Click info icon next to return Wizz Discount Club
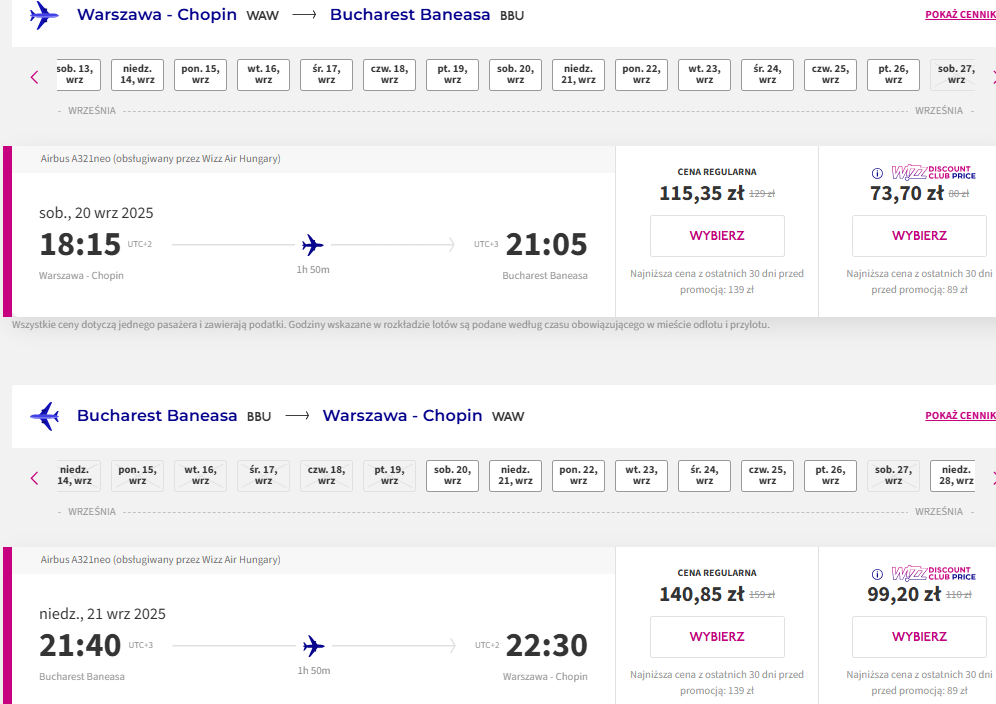This screenshot has width=996, height=704. (x=877, y=574)
